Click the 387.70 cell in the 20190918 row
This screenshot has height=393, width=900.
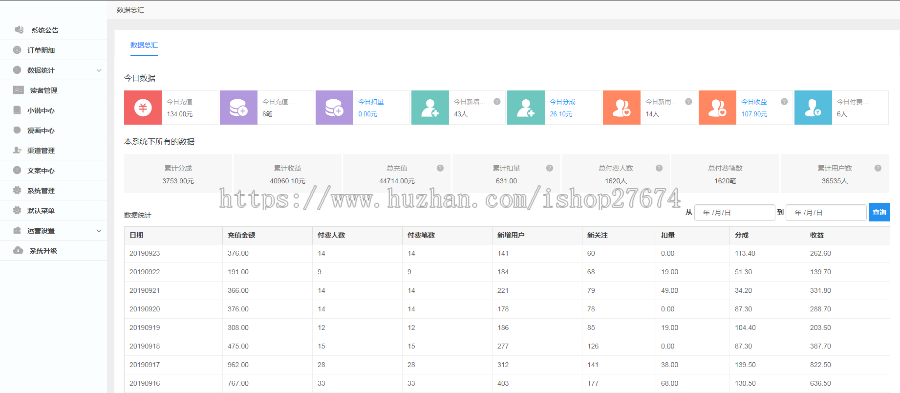click(820, 346)
